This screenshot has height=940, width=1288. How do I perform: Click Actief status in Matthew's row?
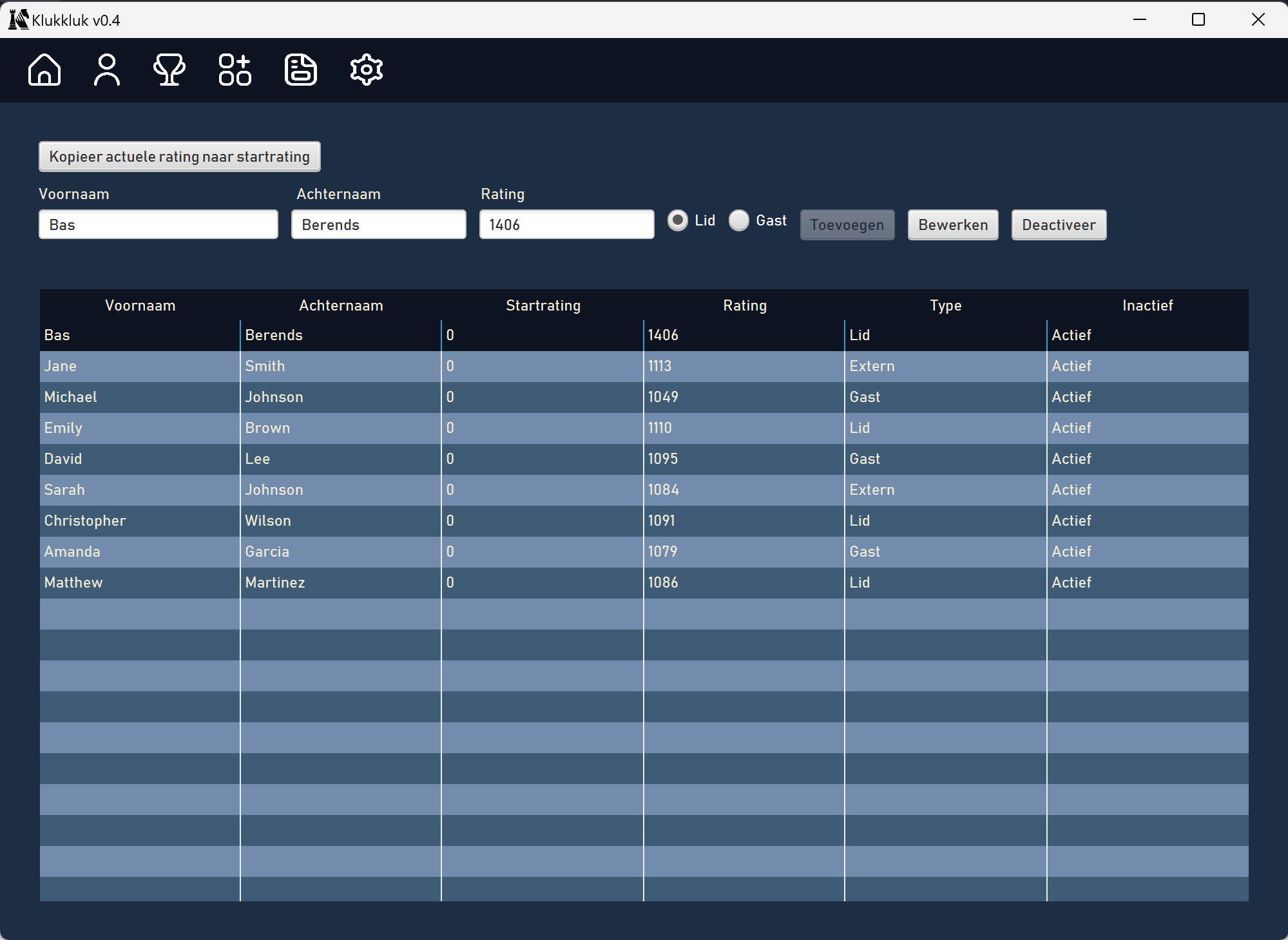click(x=1148, y=582)
